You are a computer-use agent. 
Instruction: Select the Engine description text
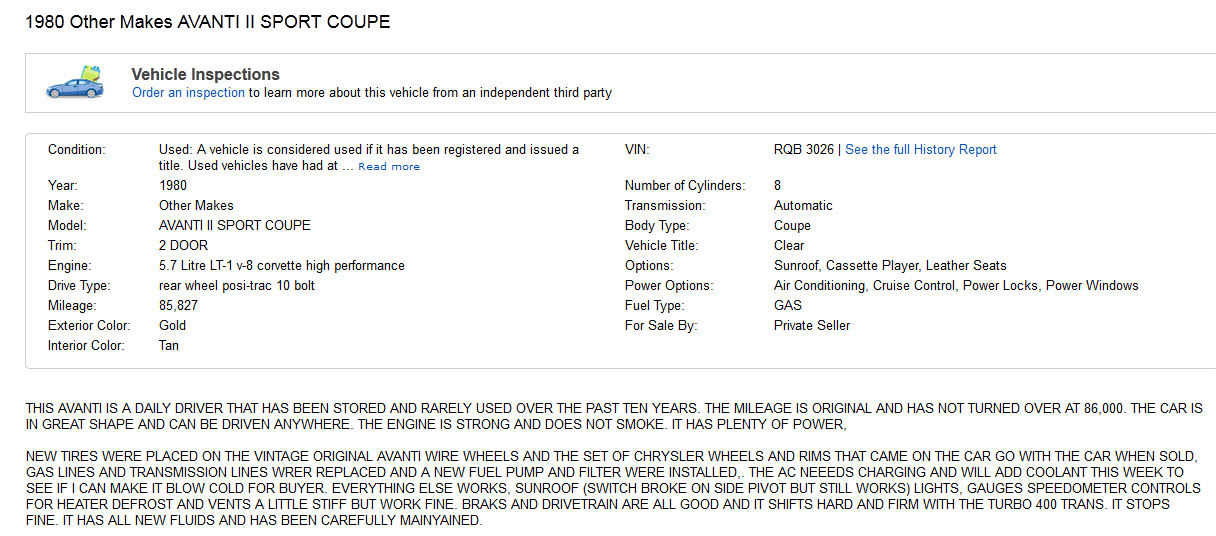click(281, 266)
